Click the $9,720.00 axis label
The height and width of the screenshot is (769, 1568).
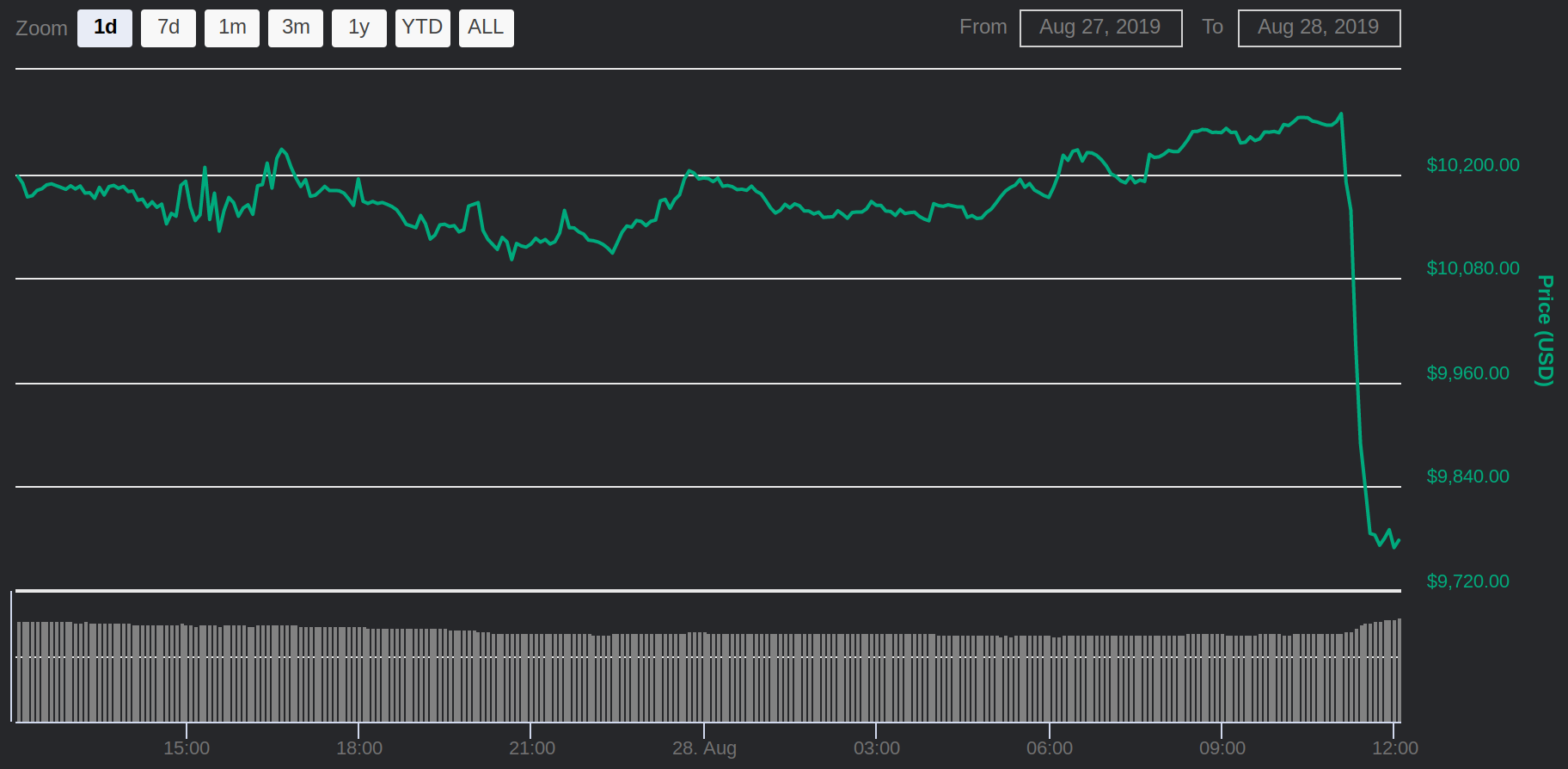tap(1467, 581)
